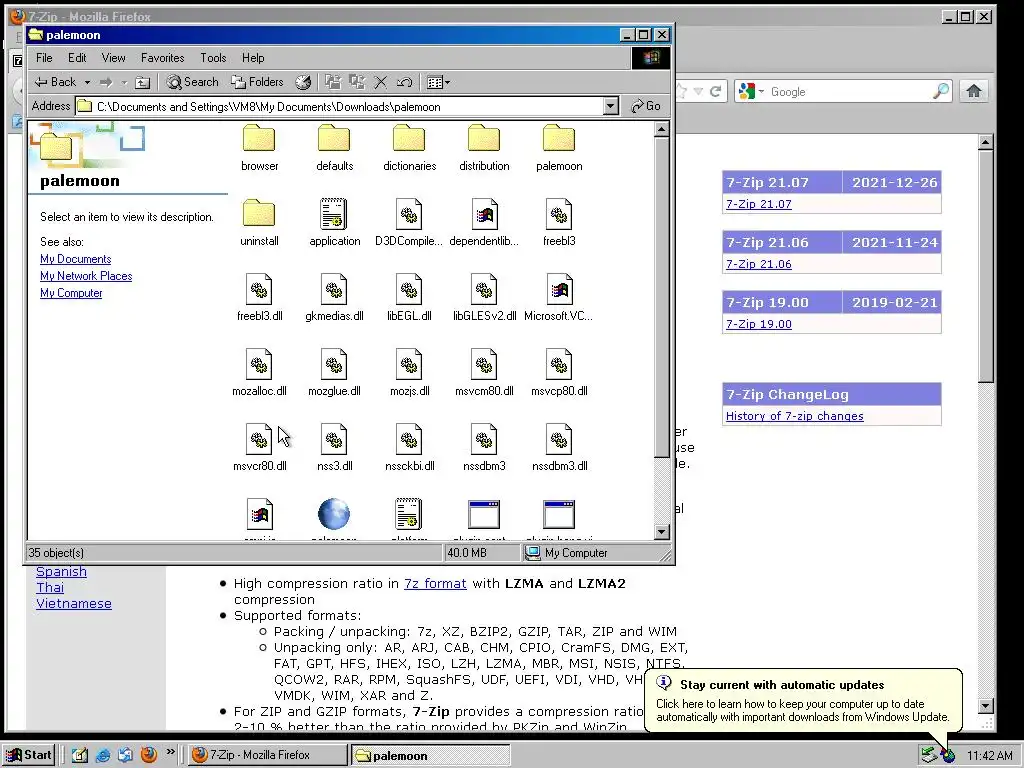Expand the Address bar dropdown arrow
Screen dimensions: 1024x768
coord(611,106)
